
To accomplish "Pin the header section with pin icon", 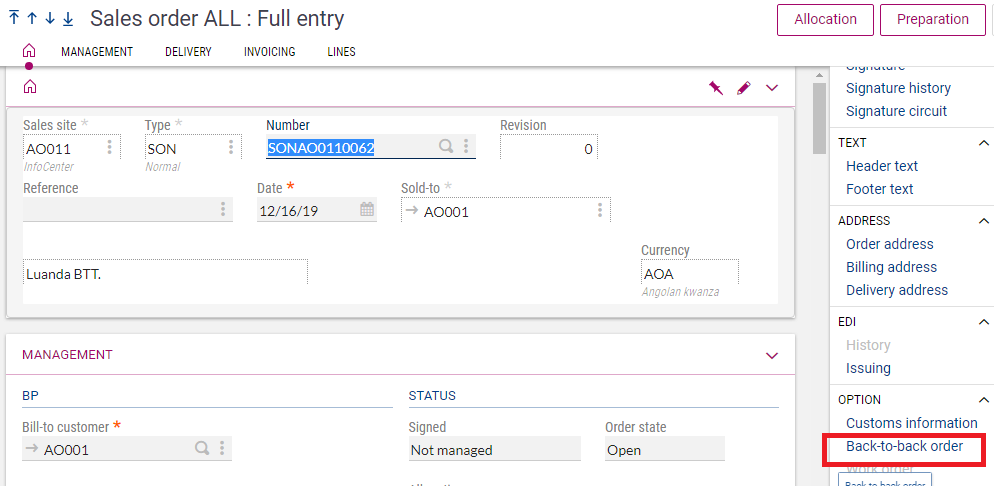I will tap(715, 88).
